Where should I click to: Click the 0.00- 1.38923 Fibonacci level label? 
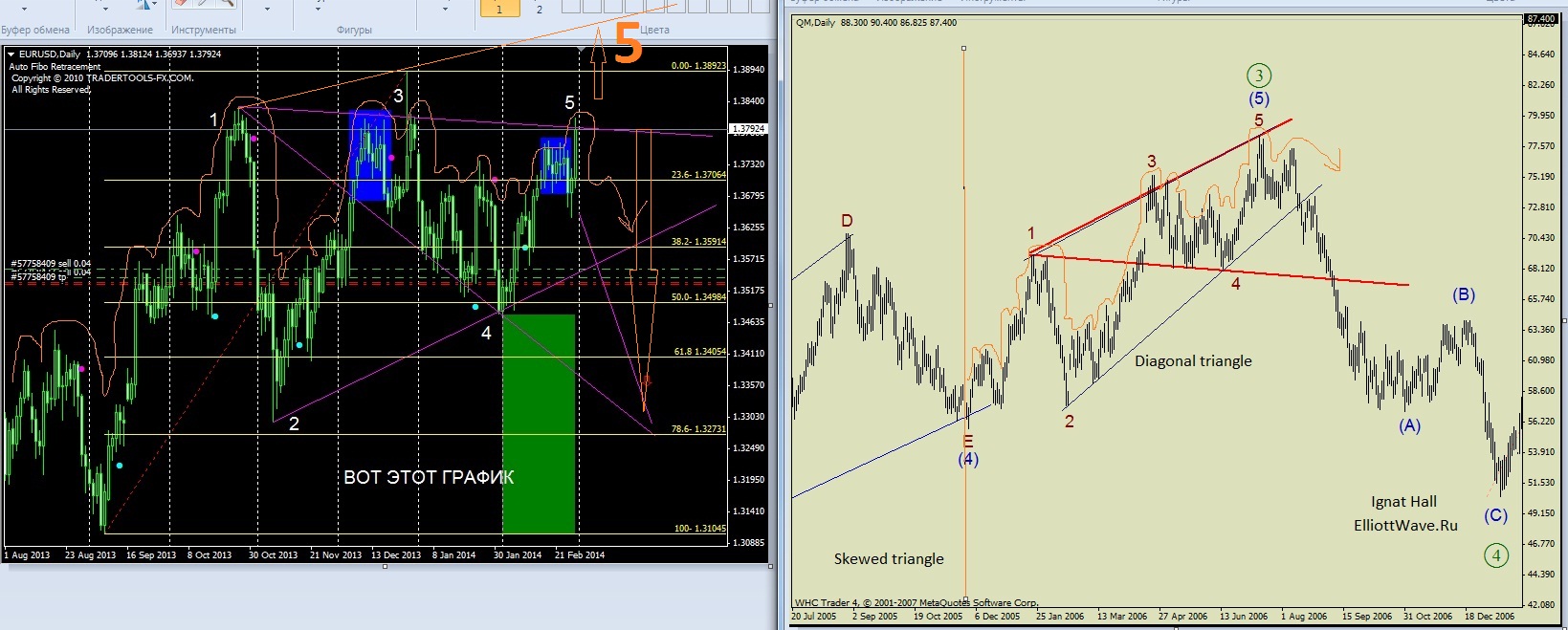[698, 66]
